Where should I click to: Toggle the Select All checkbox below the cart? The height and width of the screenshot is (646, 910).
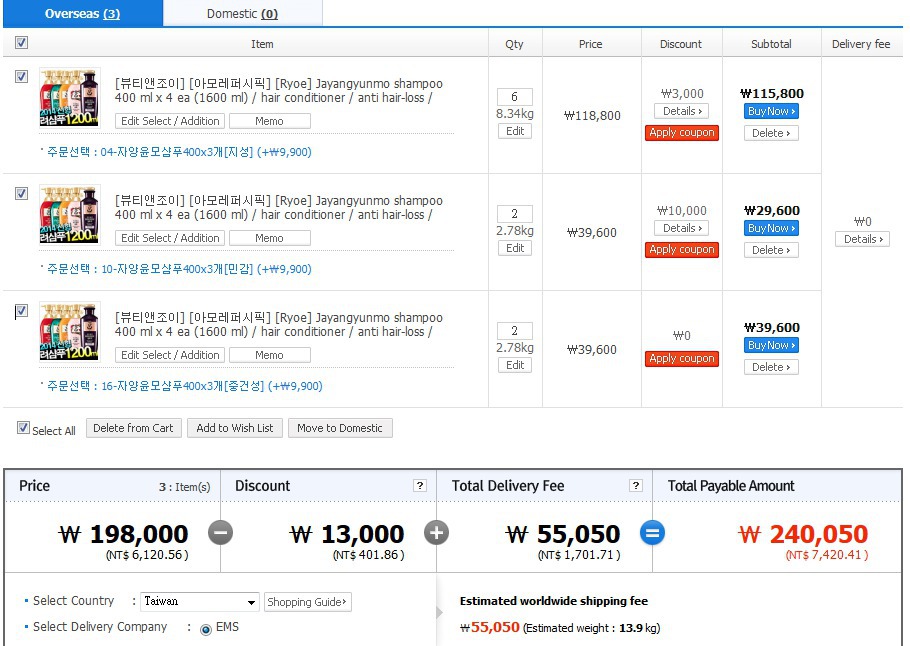click(23, 428)
